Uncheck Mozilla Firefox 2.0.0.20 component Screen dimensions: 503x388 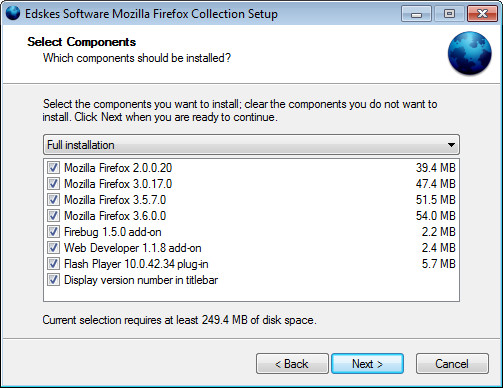tap(53, 168)
